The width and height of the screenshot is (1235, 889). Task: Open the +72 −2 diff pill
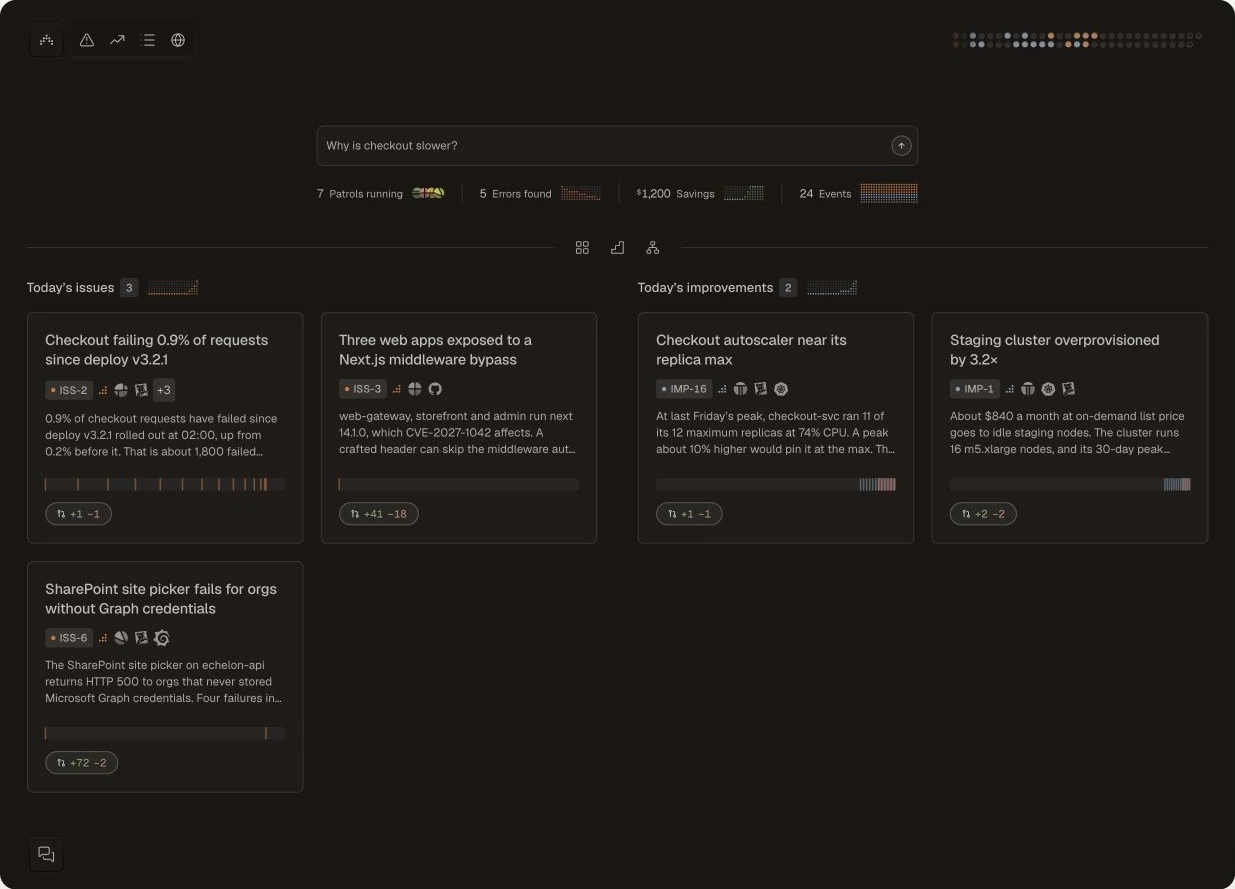[x=82, y=763]
